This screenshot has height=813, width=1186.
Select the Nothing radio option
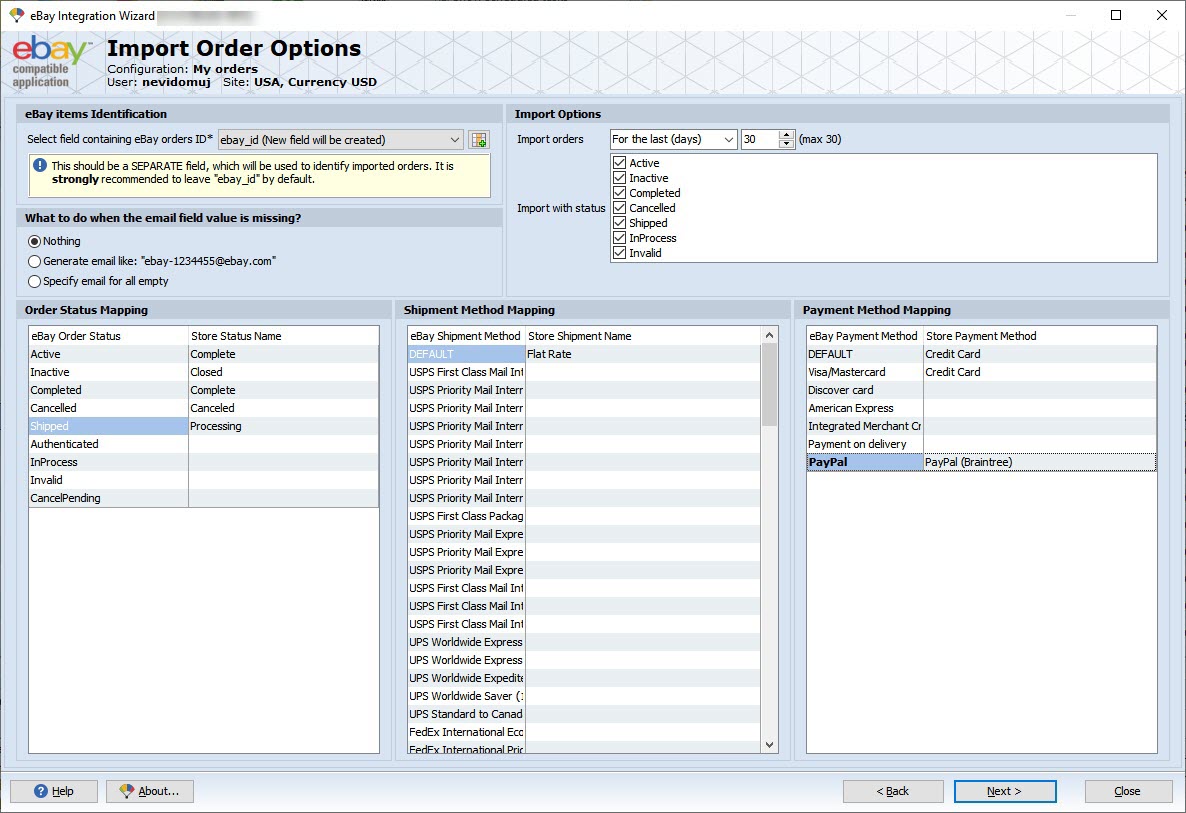point(34,241)
